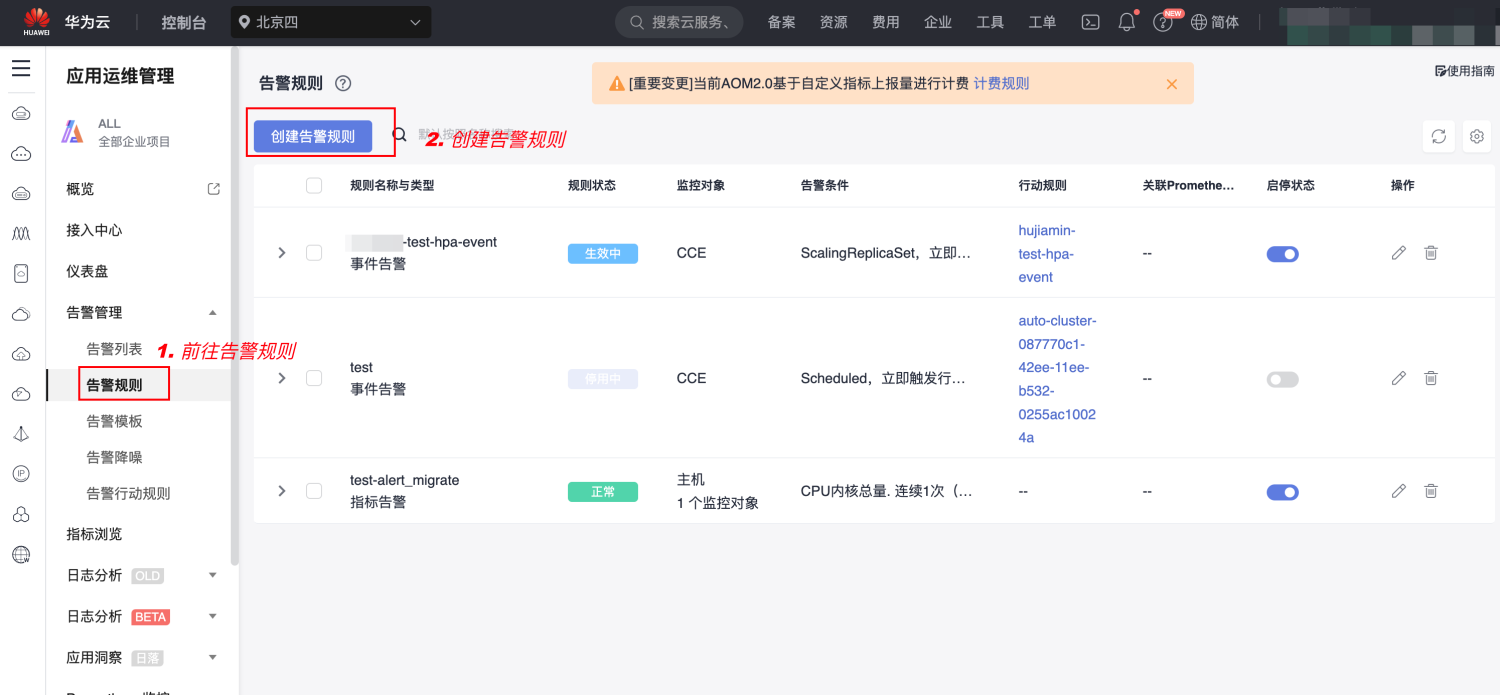Expand the 日志分析 BETA menu group
The height and width of the screenshot is (695, 1500).
[x=212, y=616]
